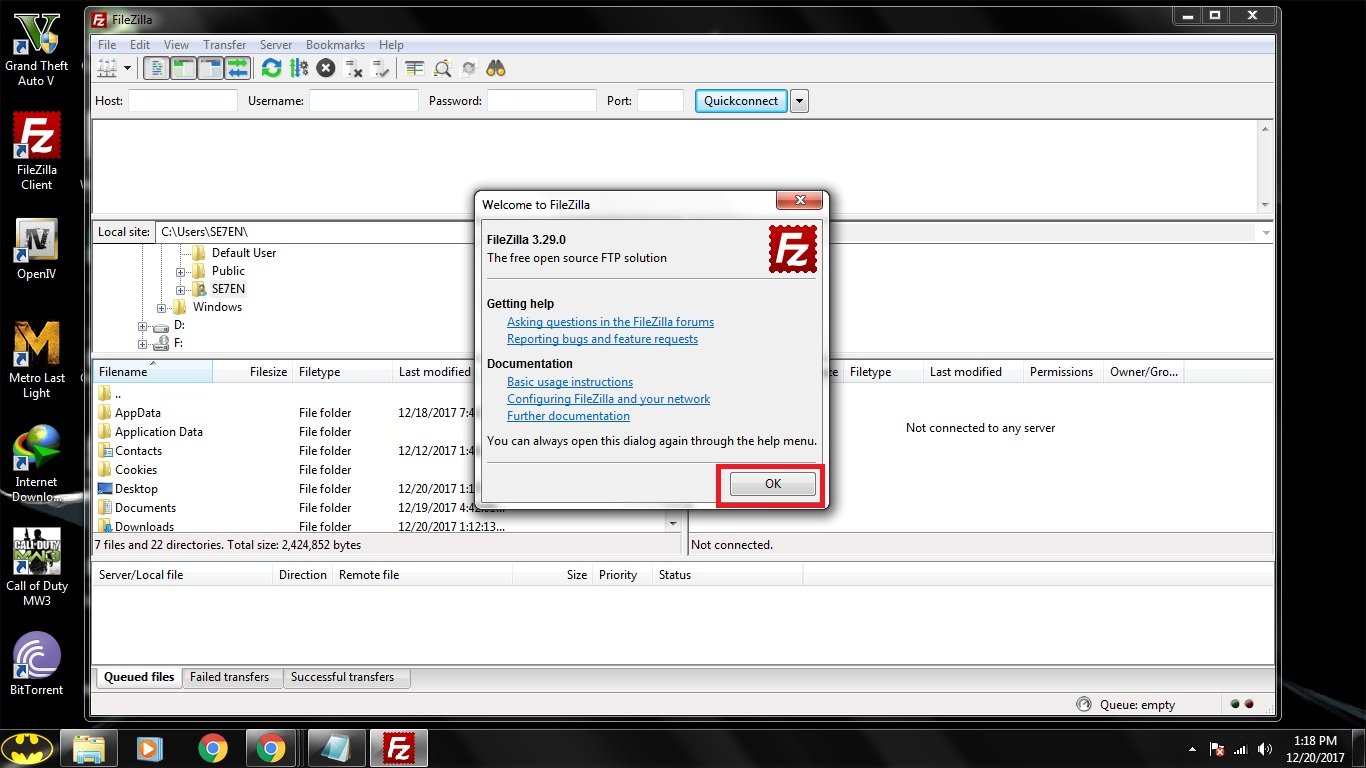The image size is (1366, 768).
Task: Open the Site Manager toolbar icon
Action: pos(107,68)
